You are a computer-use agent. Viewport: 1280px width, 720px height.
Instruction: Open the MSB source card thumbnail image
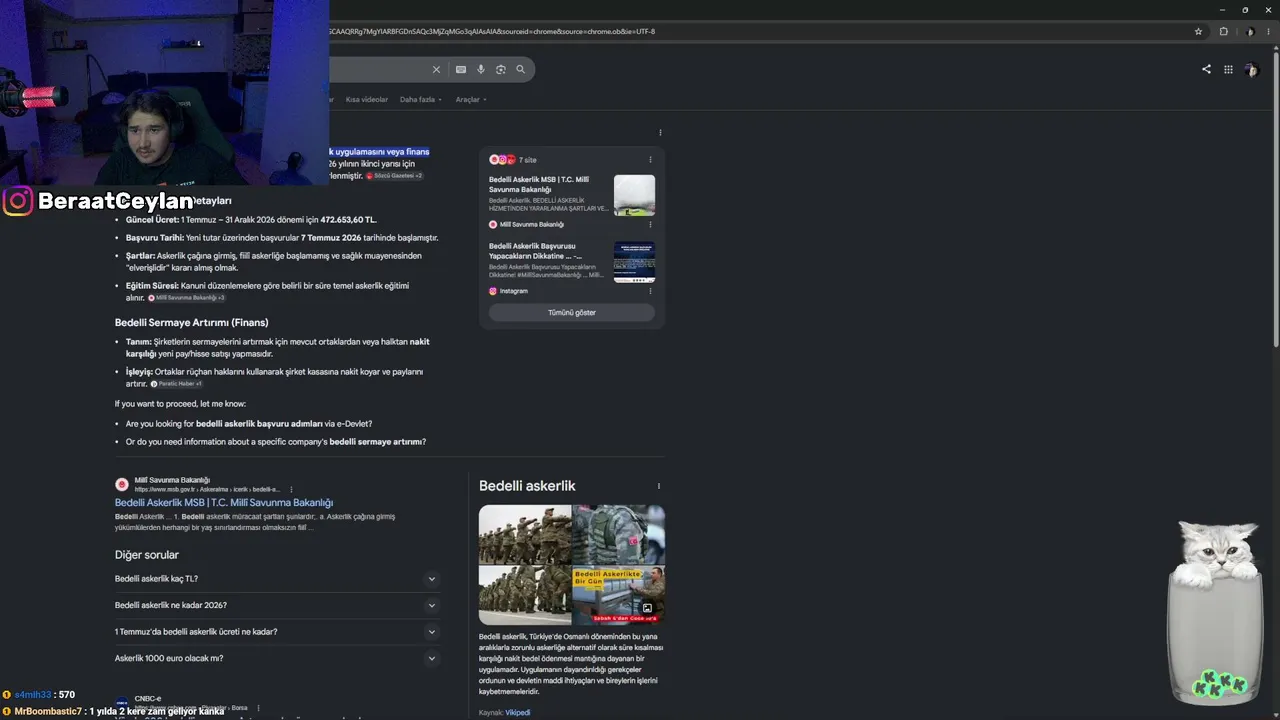634,195
